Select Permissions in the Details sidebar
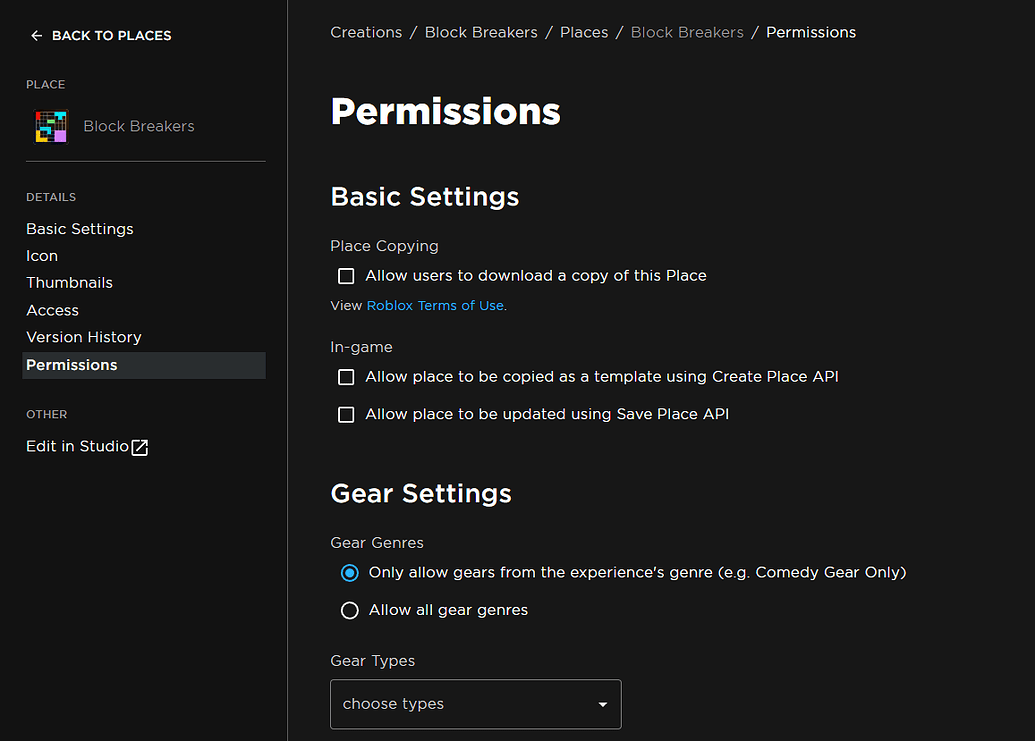 (x=71, y=364)
